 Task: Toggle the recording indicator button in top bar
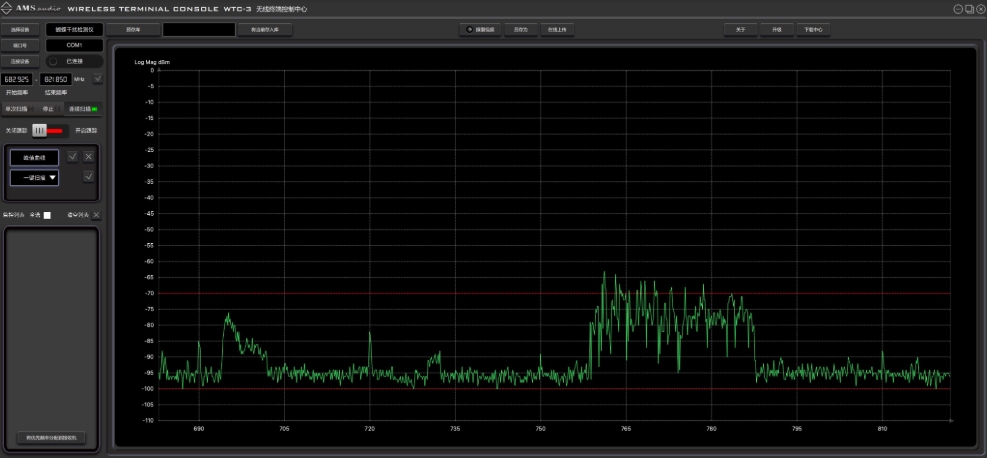480,30
